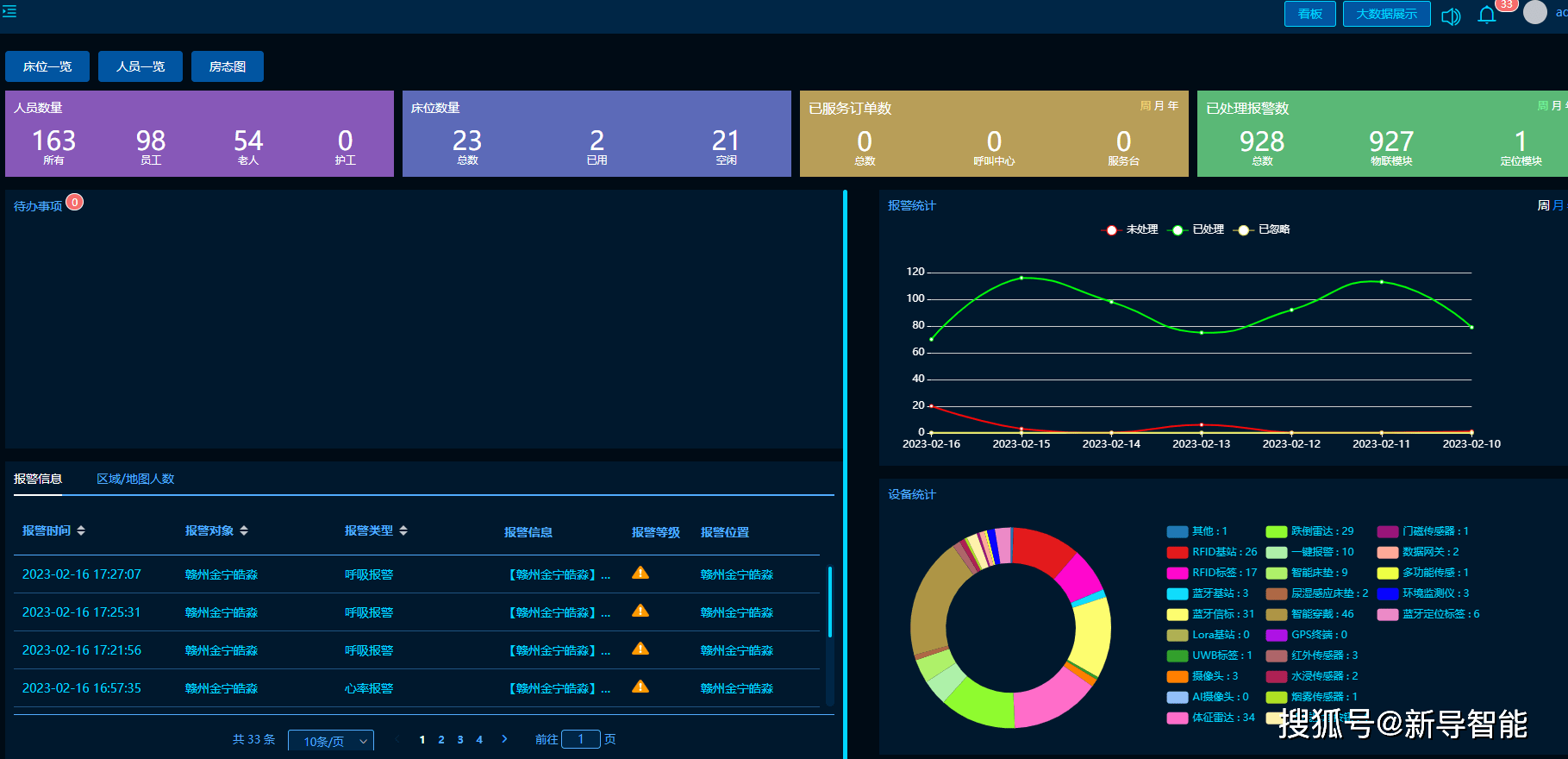This screenshot has width=1568, height=759.
Task: Click the 摄像头 orange legend swatch
Action: [1178, 676]
